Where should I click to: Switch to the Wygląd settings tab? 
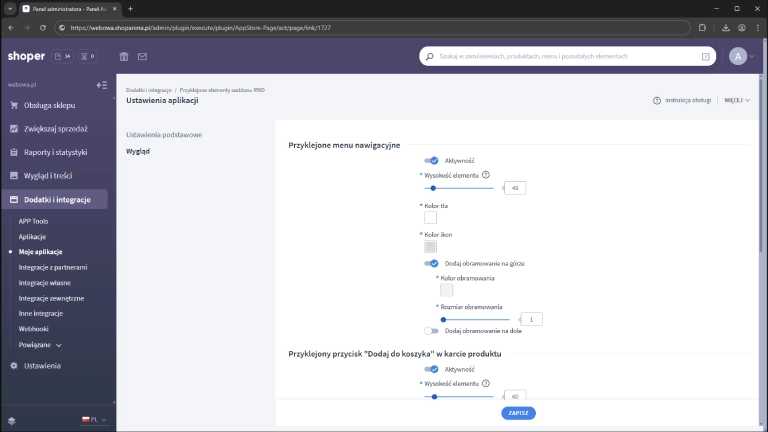(138, 151)
